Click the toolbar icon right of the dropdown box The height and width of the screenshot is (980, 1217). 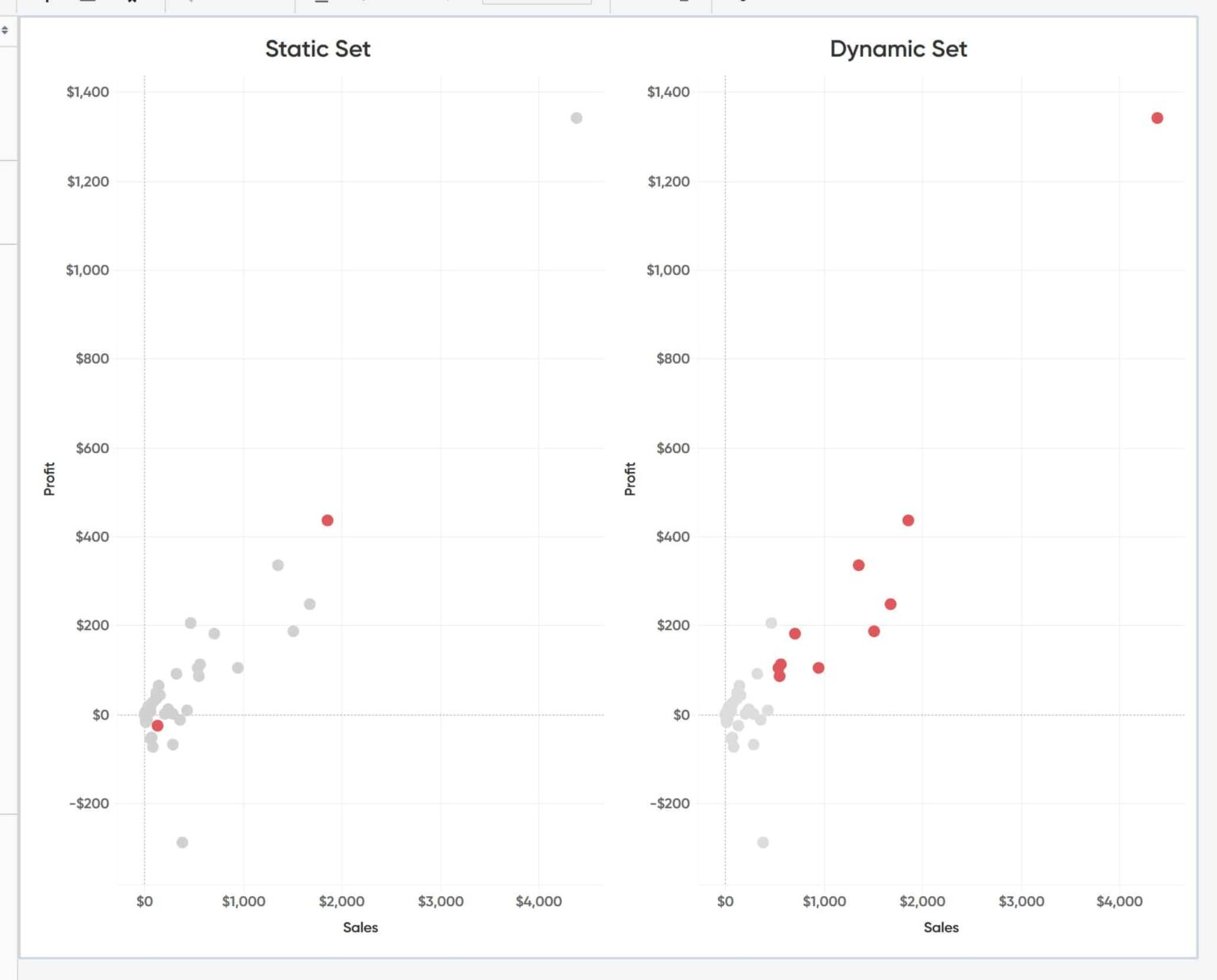pyautogui.click(x=685, y=4)
